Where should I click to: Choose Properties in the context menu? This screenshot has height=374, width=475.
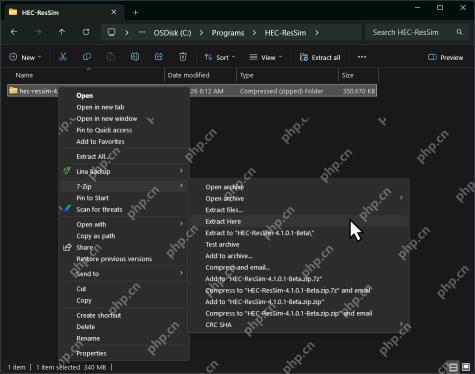tap(91, 353)
